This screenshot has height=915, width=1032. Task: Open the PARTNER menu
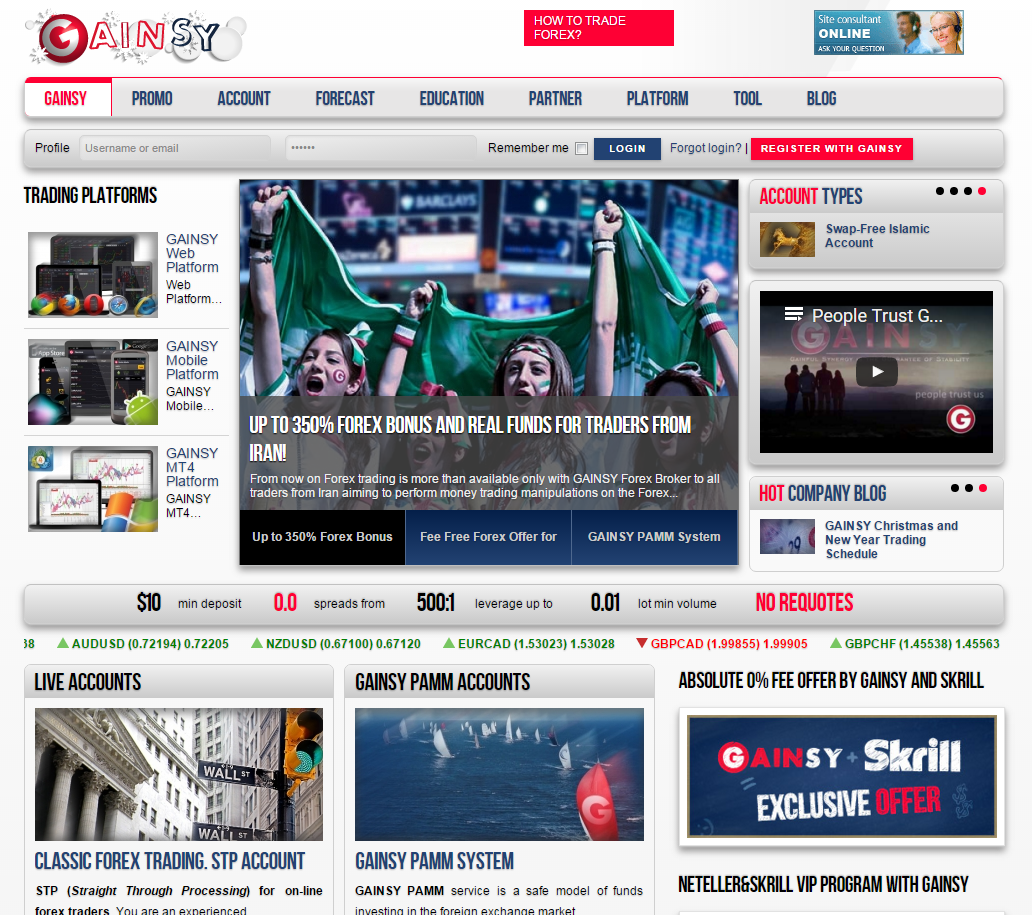click(555, 99)
